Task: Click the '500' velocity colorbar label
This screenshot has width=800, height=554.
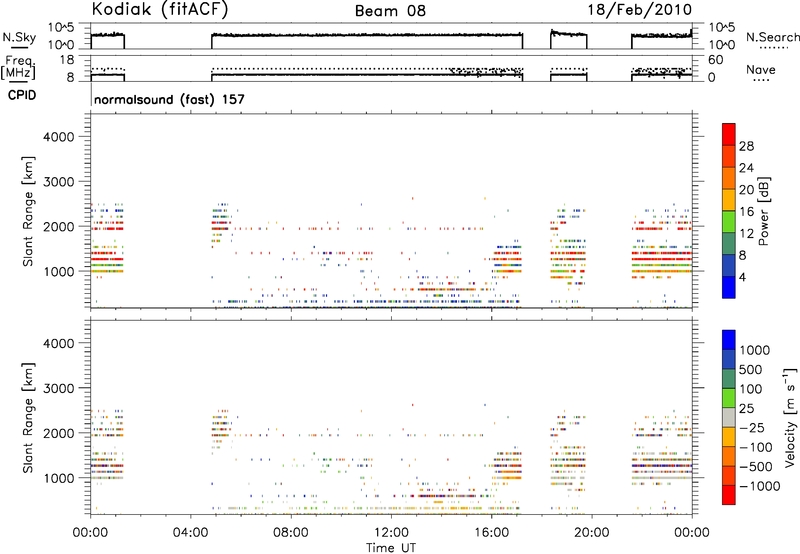Action: [751, 370]
